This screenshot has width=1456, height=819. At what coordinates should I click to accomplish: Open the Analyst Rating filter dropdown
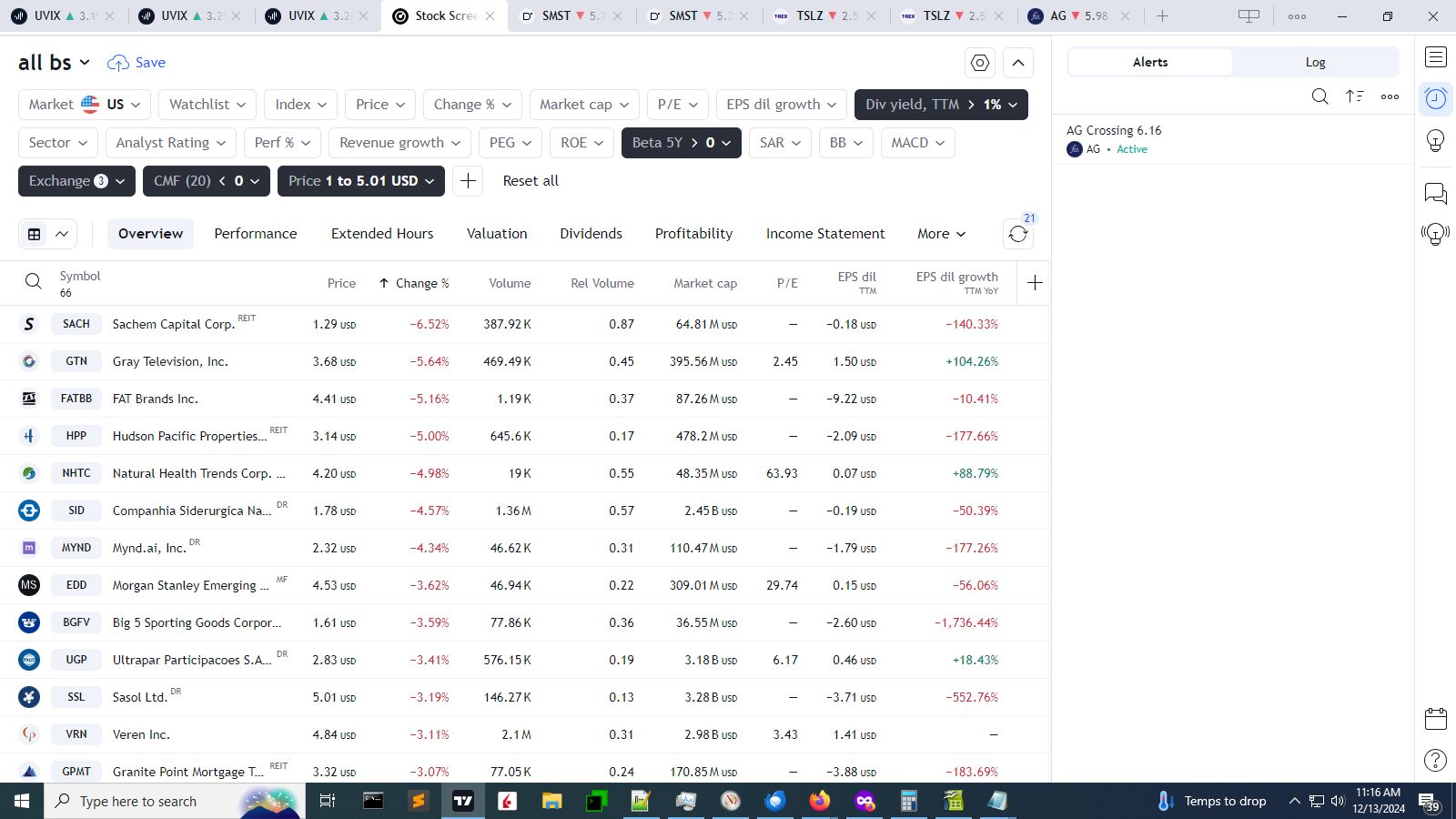(x=171, y=143)
